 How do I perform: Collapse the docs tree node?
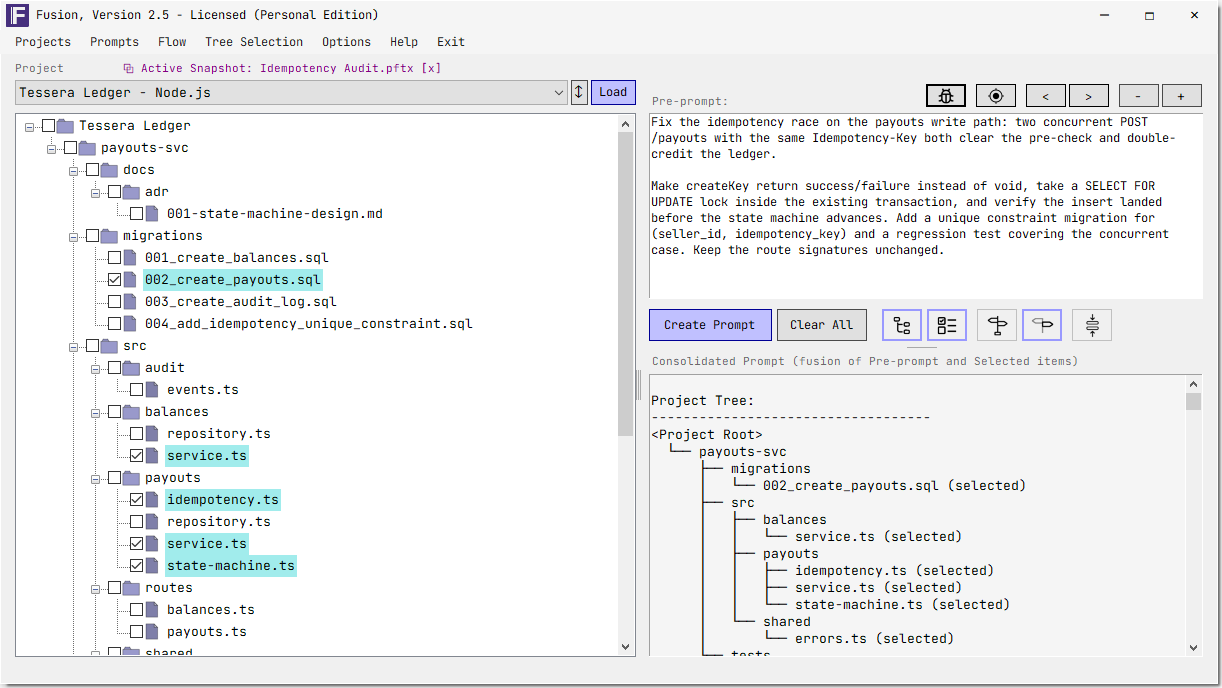pos(74,171)
